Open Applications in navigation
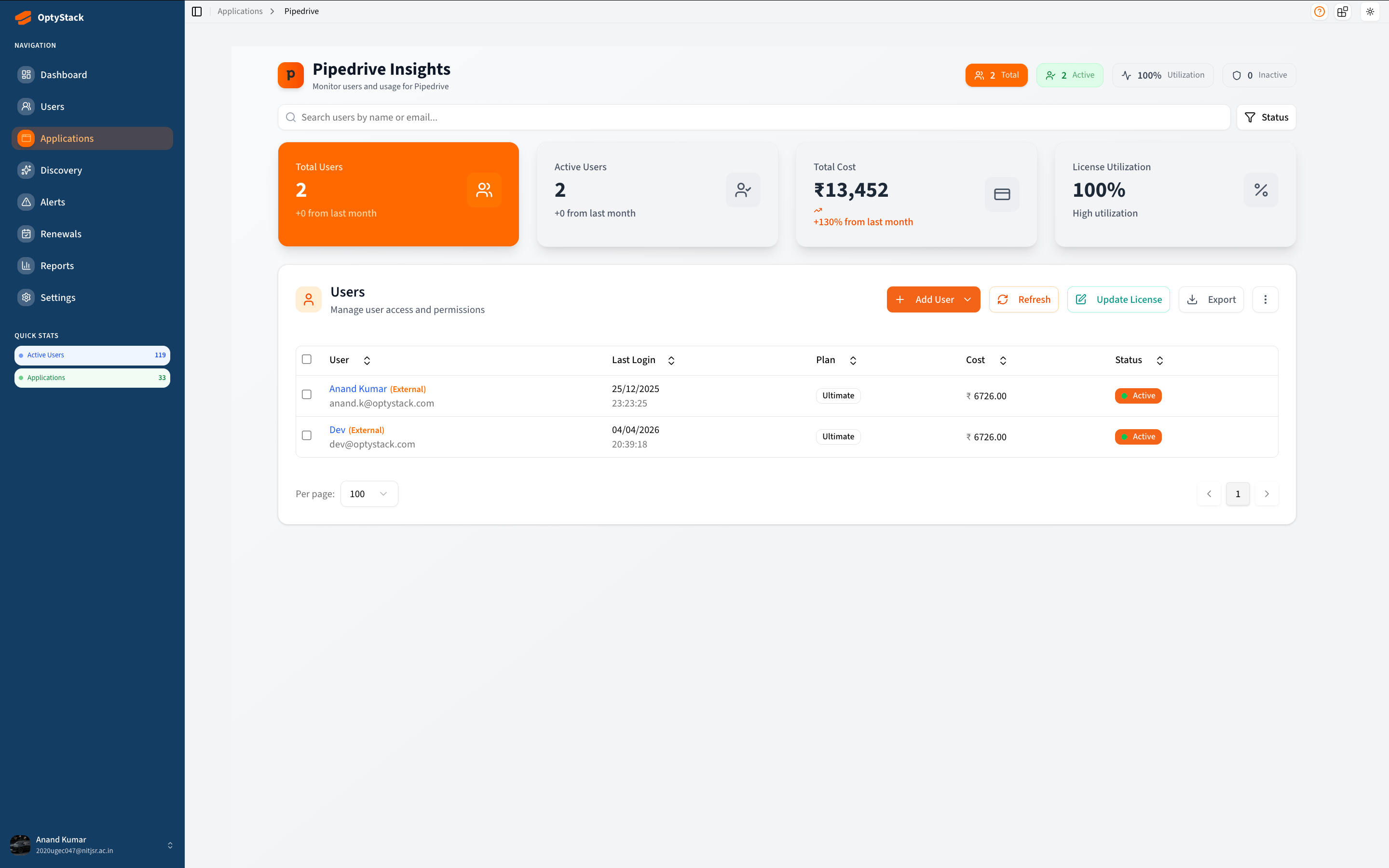 coord(92,138)
